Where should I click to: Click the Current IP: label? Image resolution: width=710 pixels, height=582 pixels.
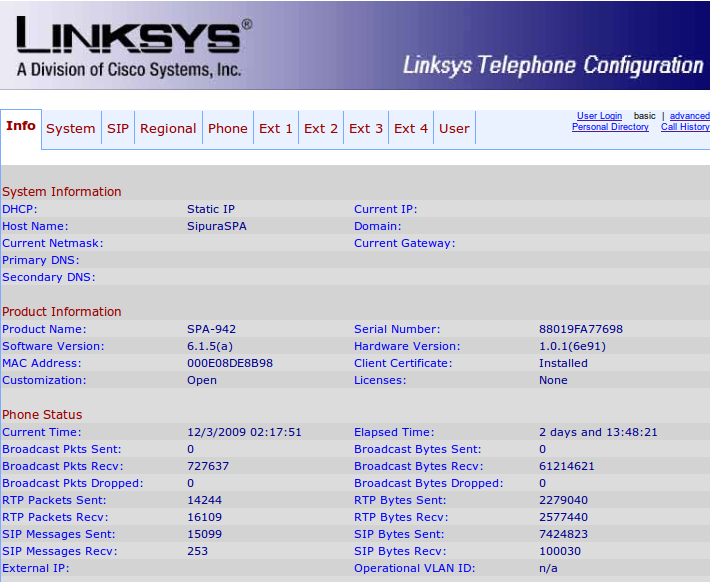pos(385,209)
